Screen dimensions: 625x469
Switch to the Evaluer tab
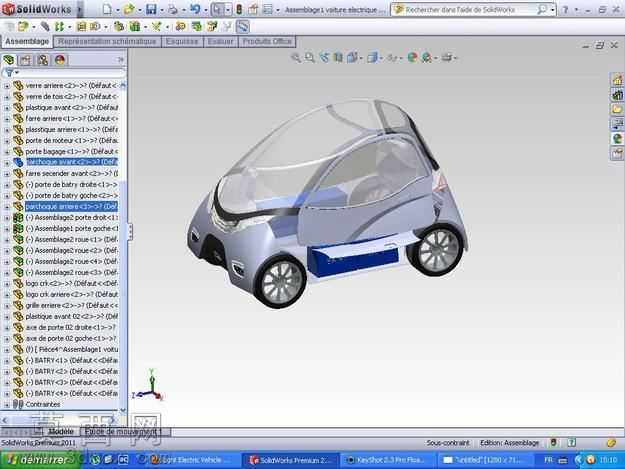click(220, 41)
